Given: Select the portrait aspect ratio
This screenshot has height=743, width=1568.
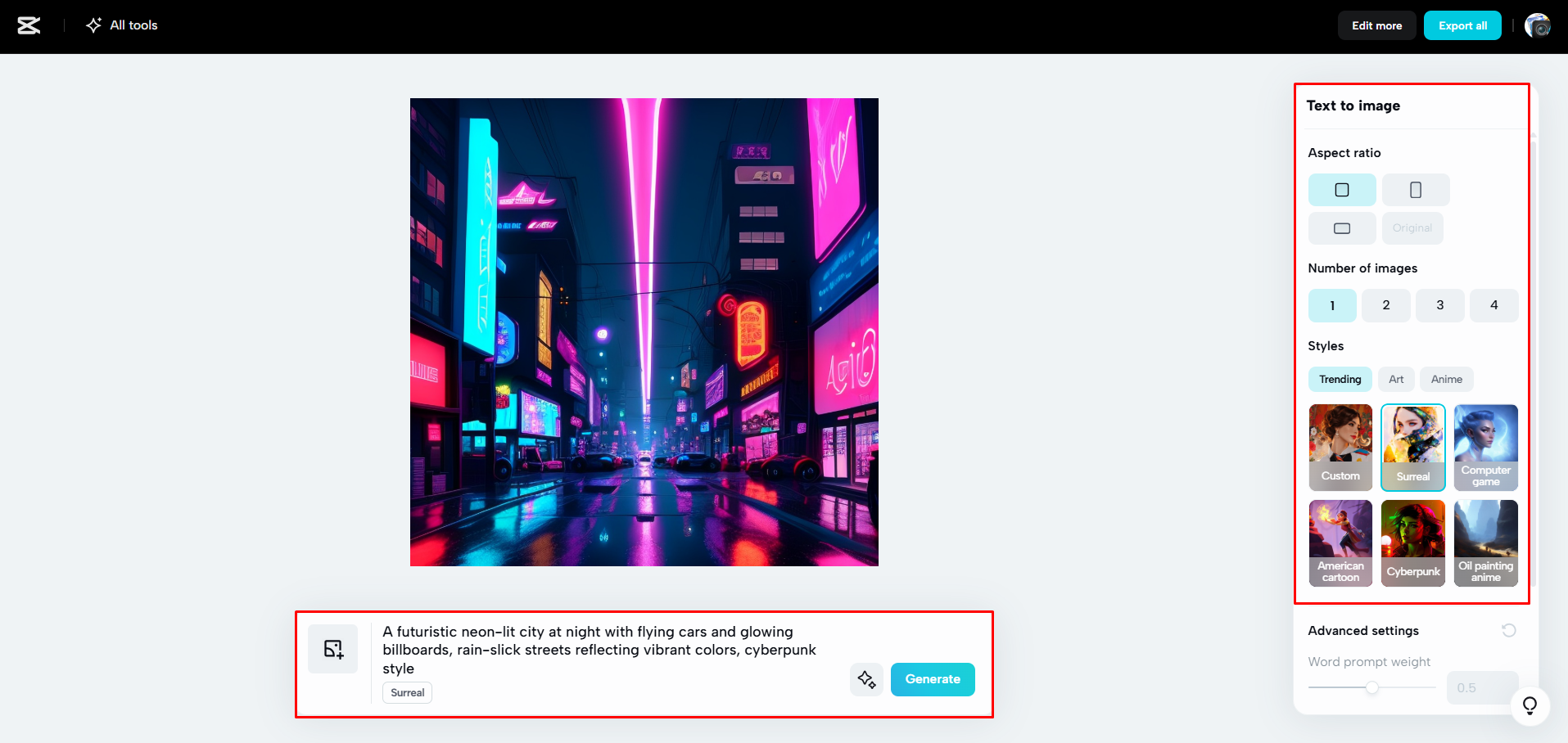Looking at the screenshot, I should 1415,189.
